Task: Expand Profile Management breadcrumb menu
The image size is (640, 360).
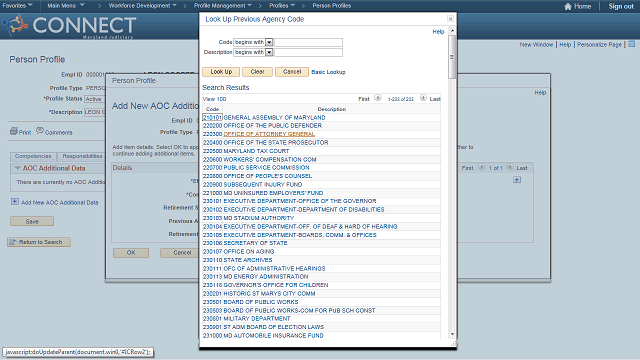Action: point(222,6)
